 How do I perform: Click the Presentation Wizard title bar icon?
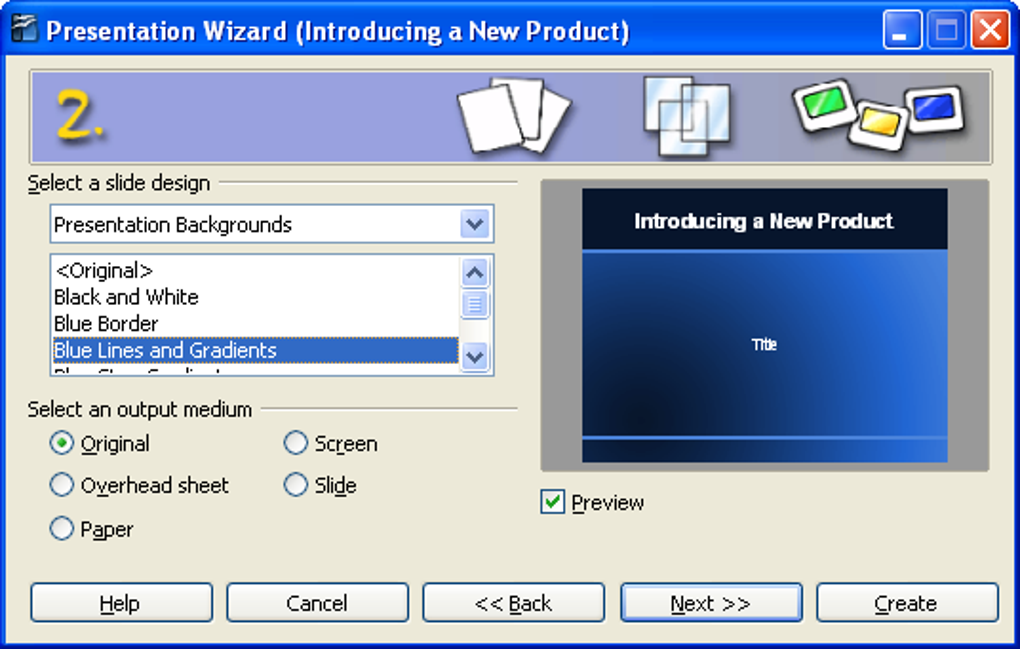click(25, 29)
